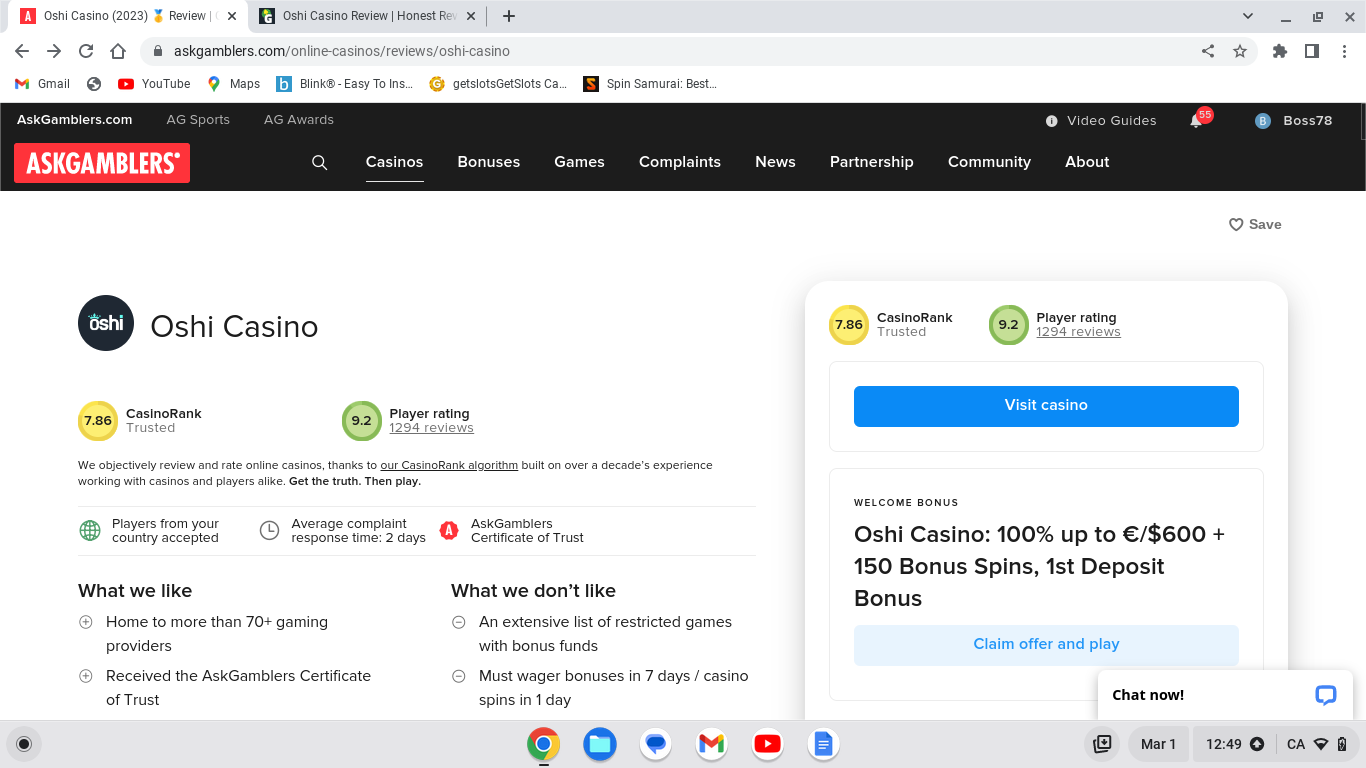Toggle the browser side panel icon
Viewport: 1366px width, 768px height.
click(x=1312, y=51)
